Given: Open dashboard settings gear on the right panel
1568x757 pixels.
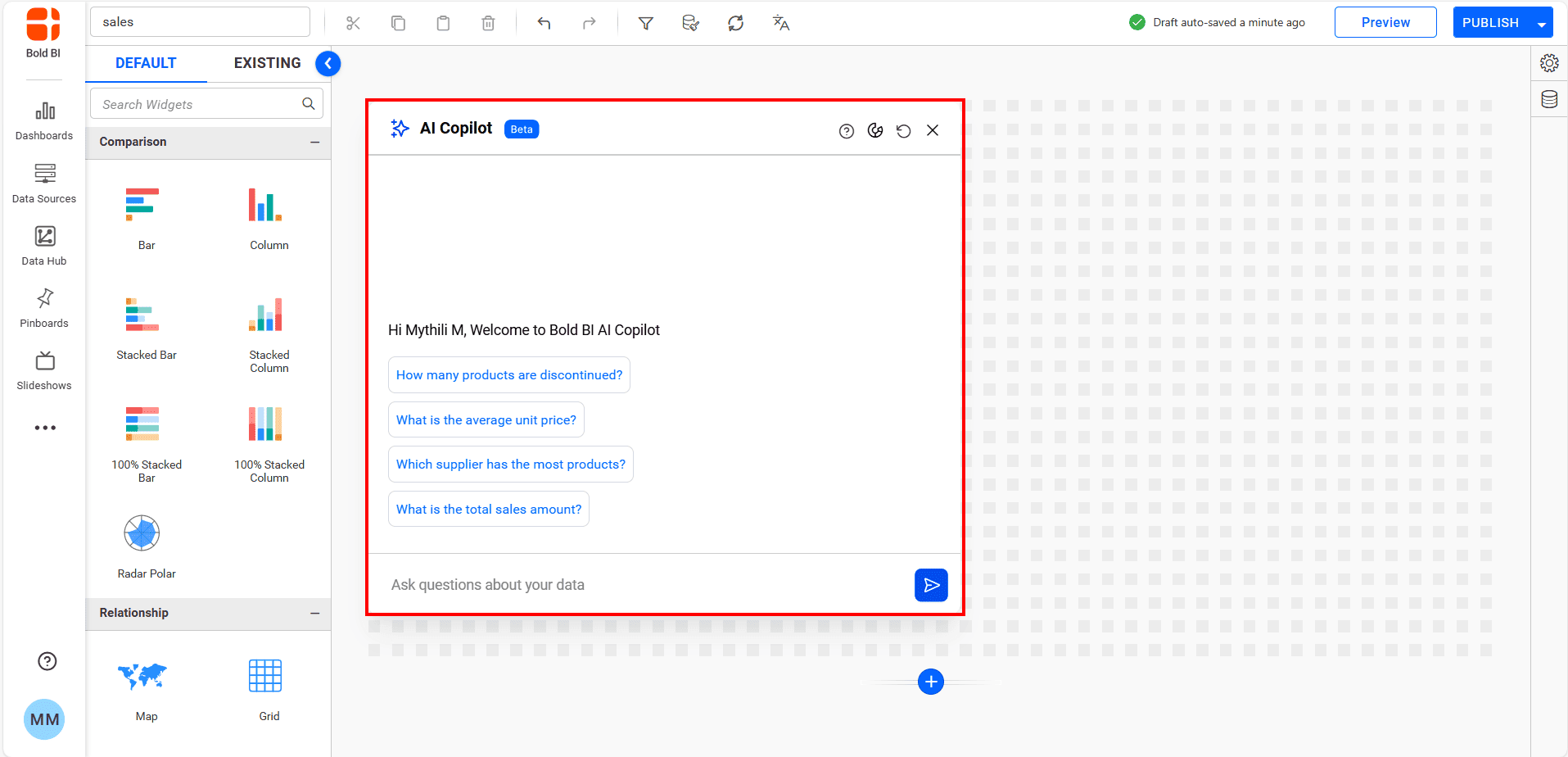Looking at the screenshot, I should [1549, 62].
